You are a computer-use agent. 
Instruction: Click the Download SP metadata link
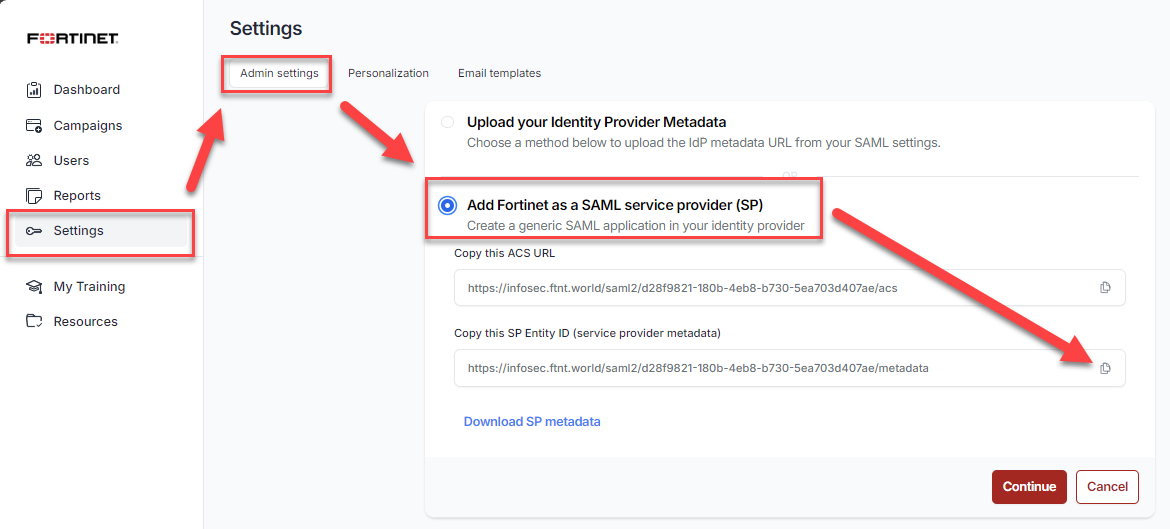[x=532, y=422]
